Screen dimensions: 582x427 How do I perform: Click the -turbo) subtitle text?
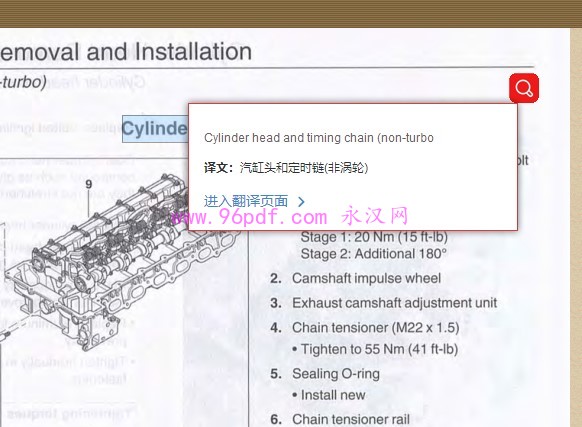[23, 82]
